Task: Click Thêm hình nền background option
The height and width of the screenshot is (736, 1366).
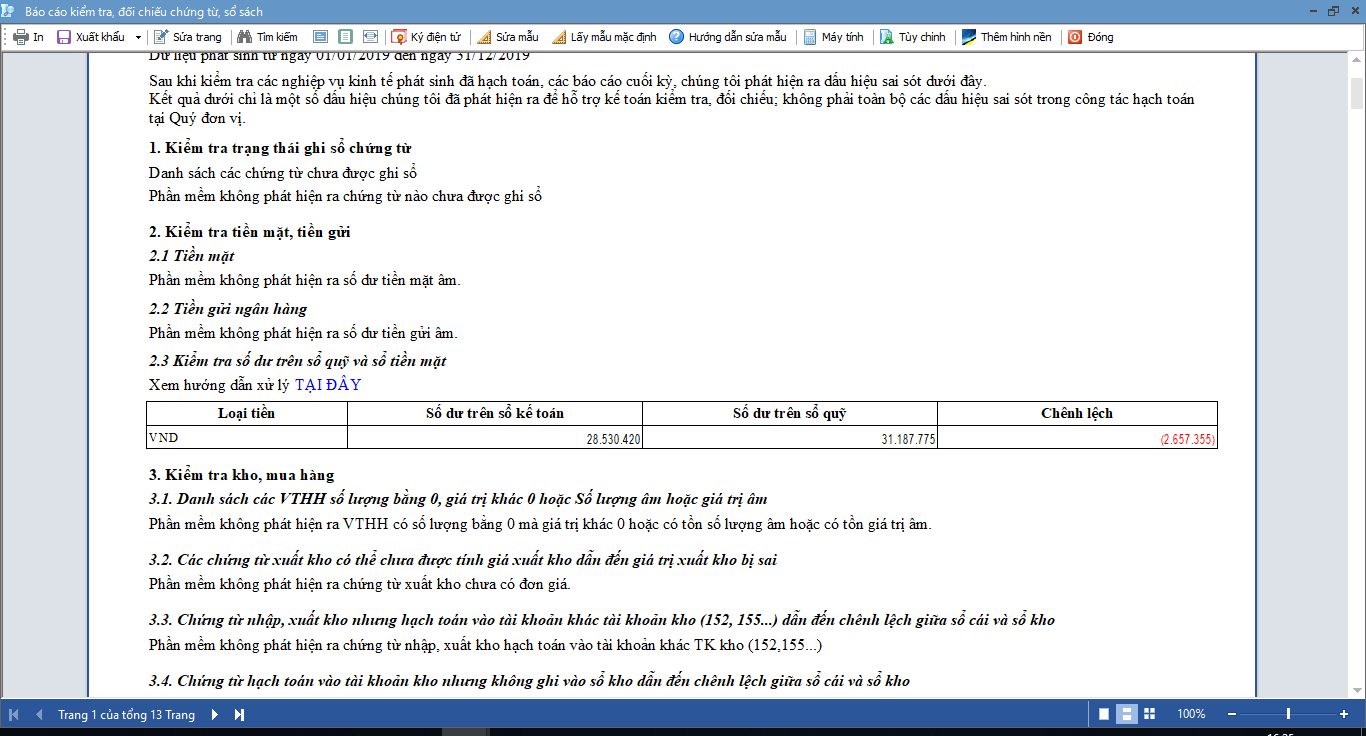Action: [x=1006, y=37]
